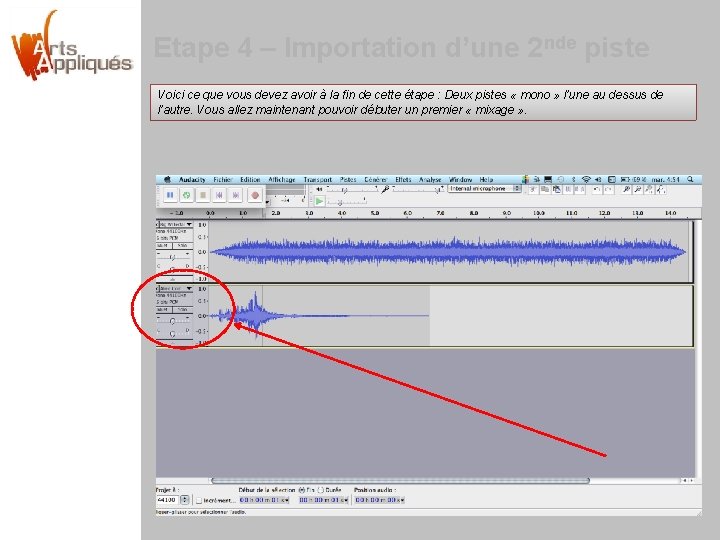The width and height of the screenshot is (720, 540).
Task: Open the Edition menu
Action: 250,180
